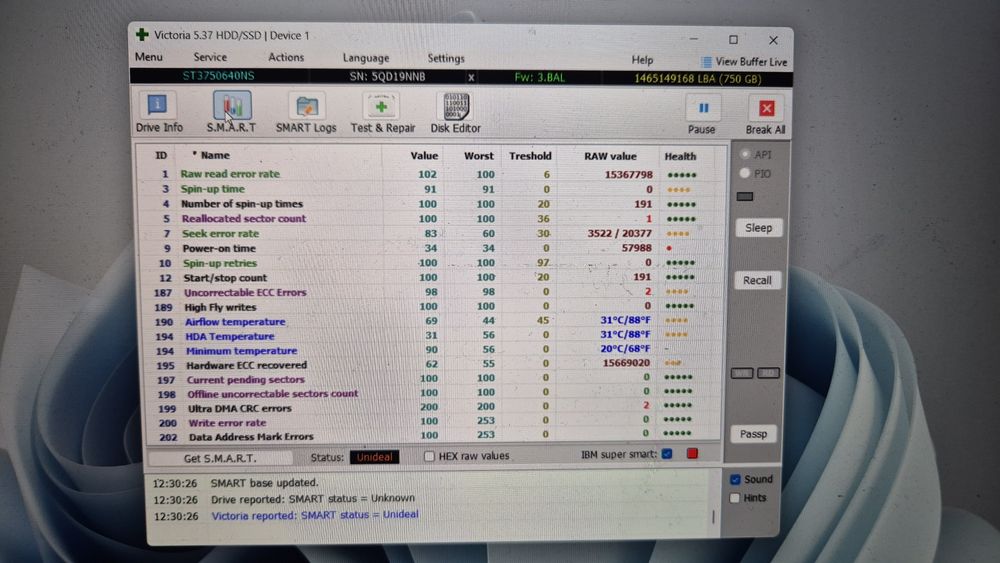
Task: Click the Health column header
Action: click(680, 156)
